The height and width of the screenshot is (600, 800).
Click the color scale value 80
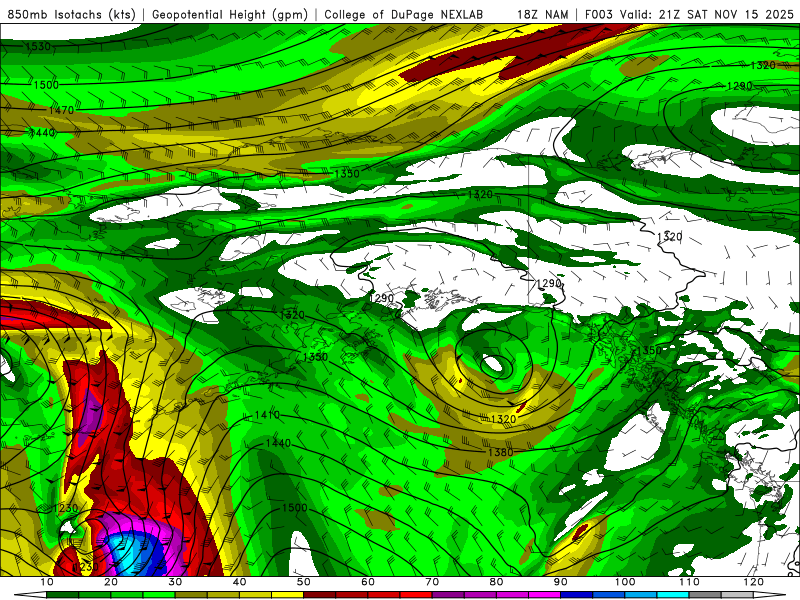[x=496, y=582]
